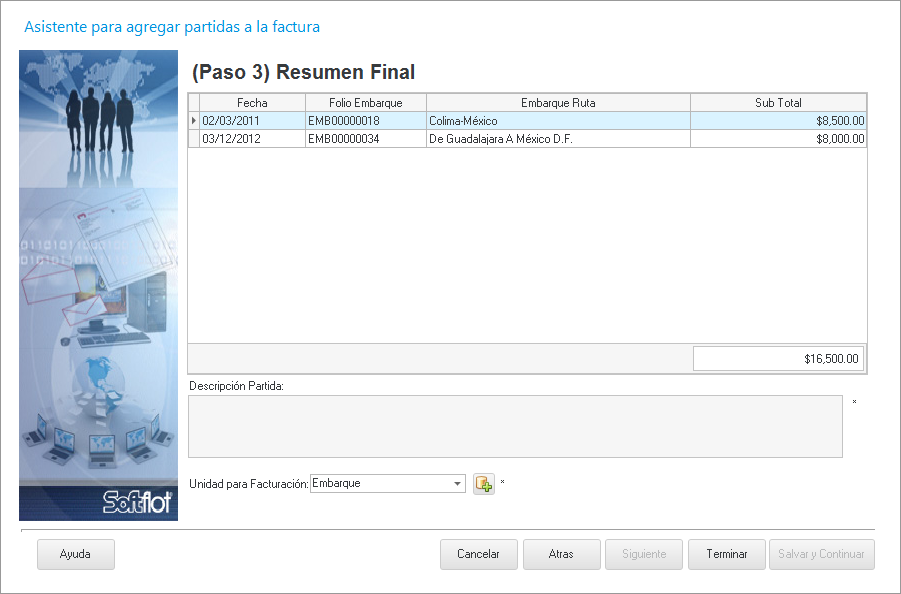Go back with the Atras button
Image resolution: width=901 pixels, height=594 pixels.
[561, 554]
